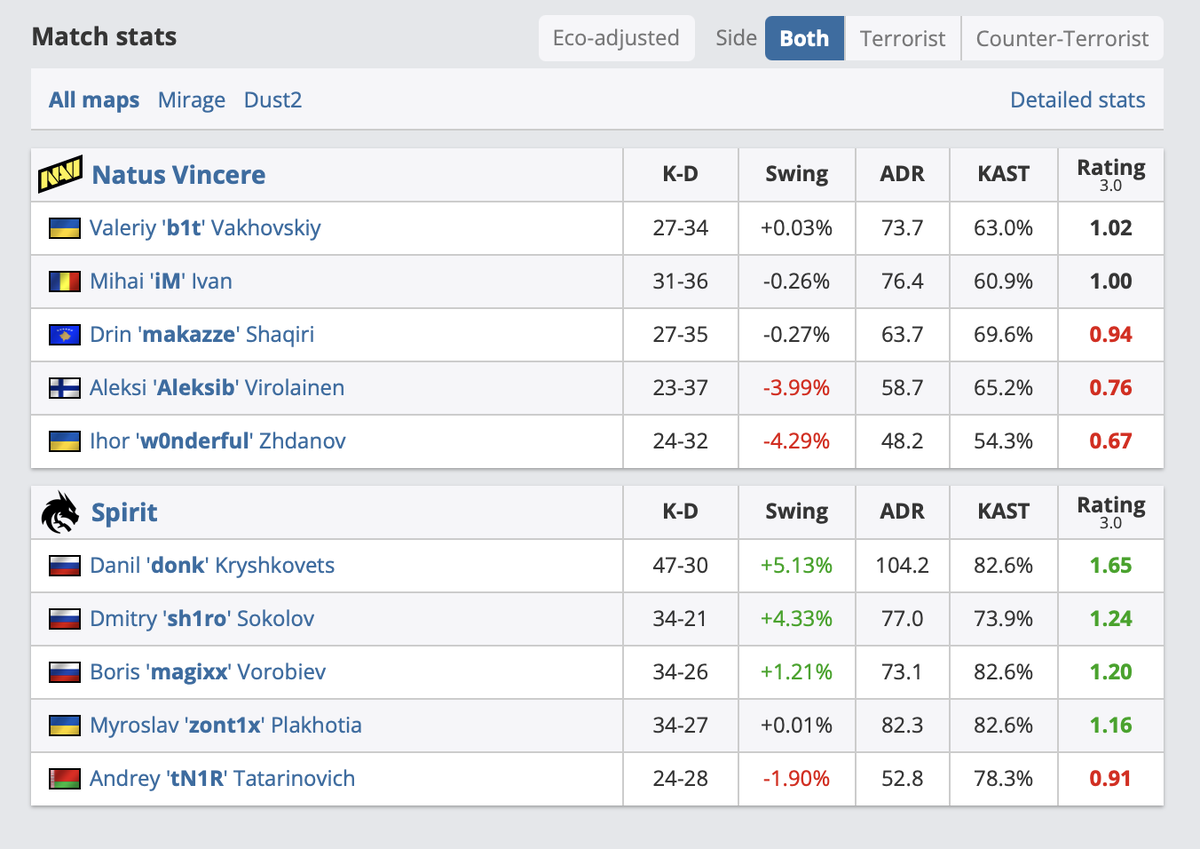1200x849 pixels.
Task: Click the Romania flag beside iM
Action: 63,281
